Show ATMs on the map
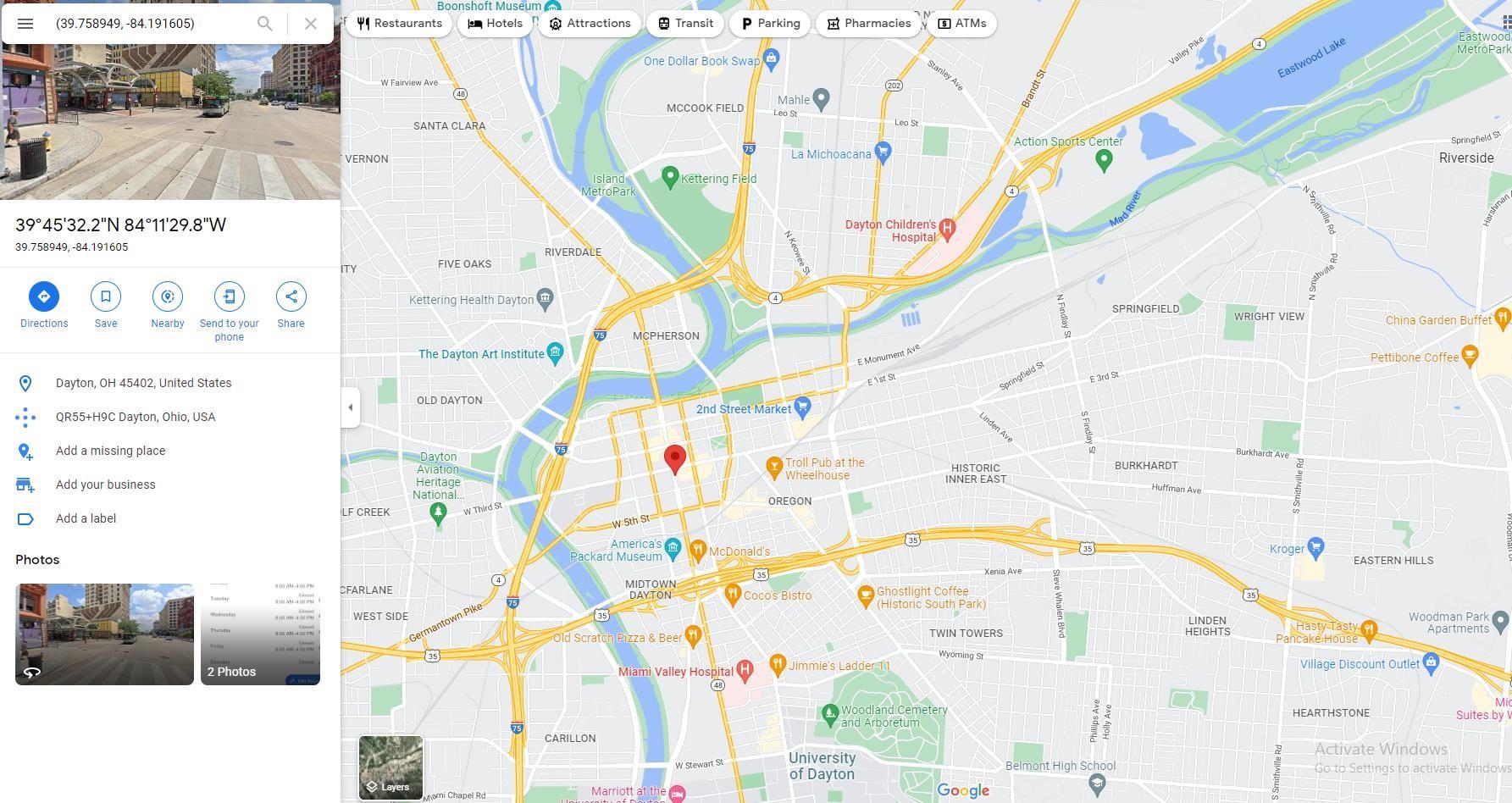1512x803 pixels. (962, 24)
